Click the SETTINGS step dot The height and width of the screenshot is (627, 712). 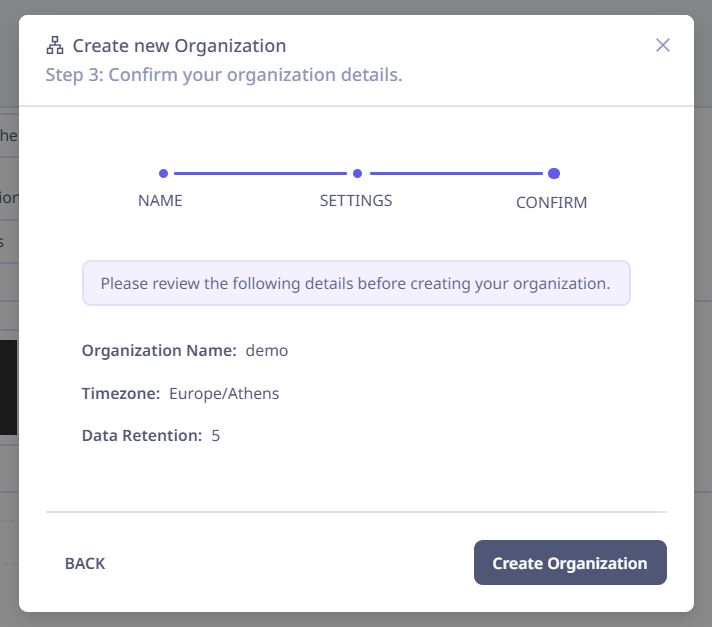357,173
